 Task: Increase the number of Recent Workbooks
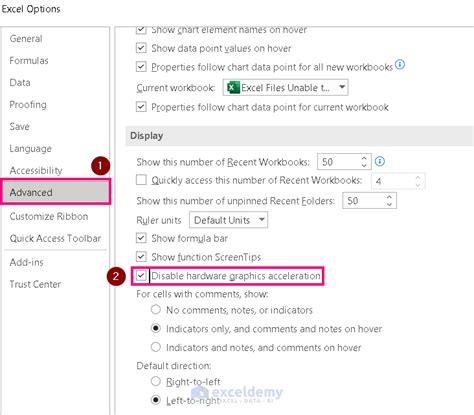click(364, 158)
